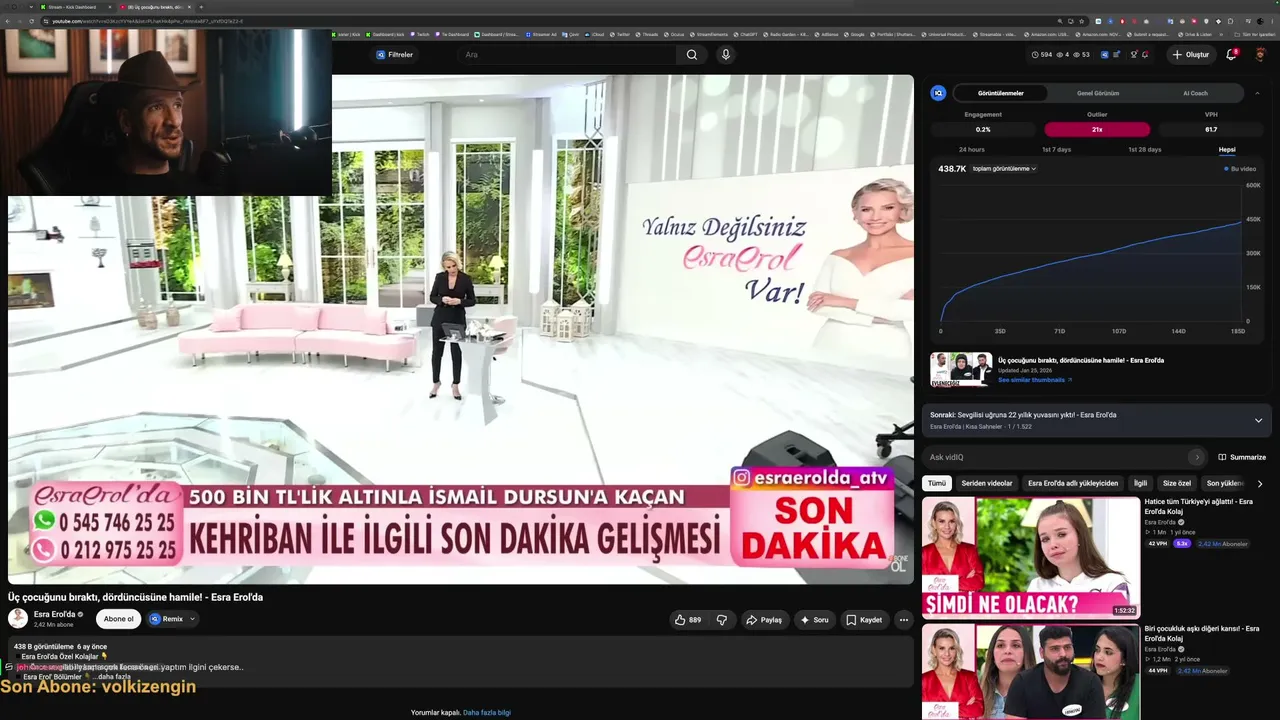This screenshot has width=1280, height=720.
Task: Select the Tümü filter chip
Action: coord(936,483)
